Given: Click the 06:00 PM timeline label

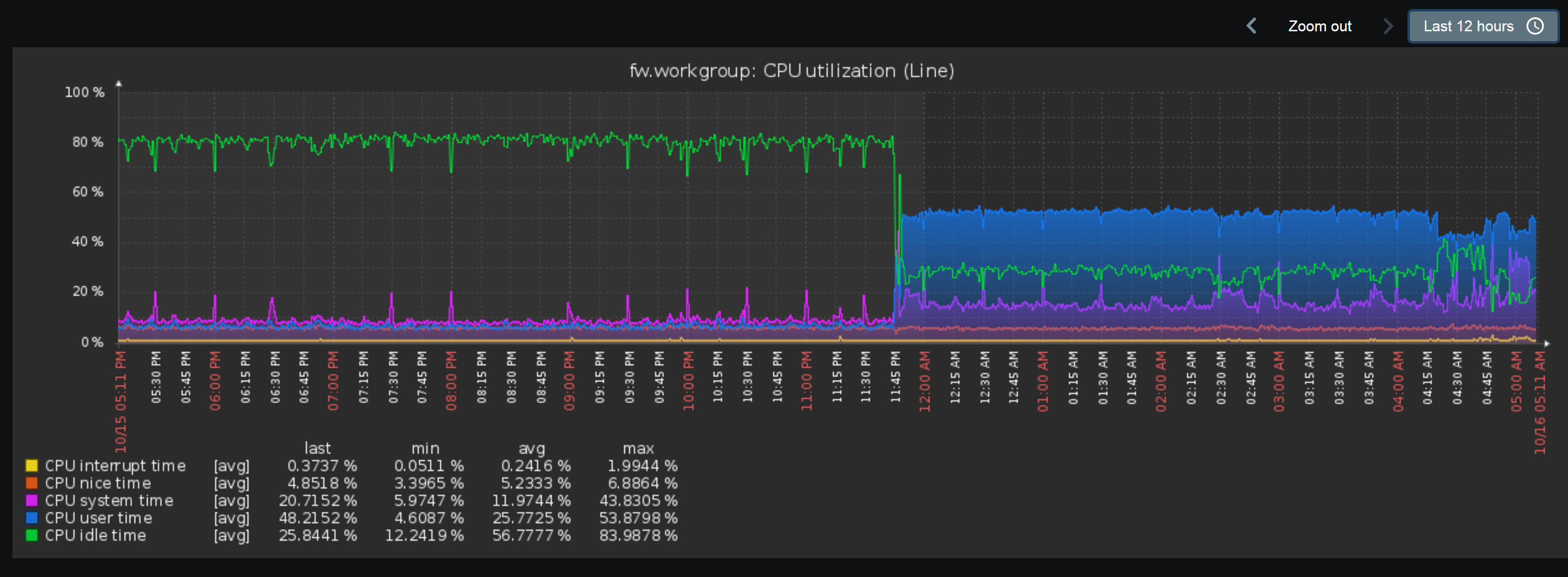Looking at the screenshot, I should tap(215, 382).
